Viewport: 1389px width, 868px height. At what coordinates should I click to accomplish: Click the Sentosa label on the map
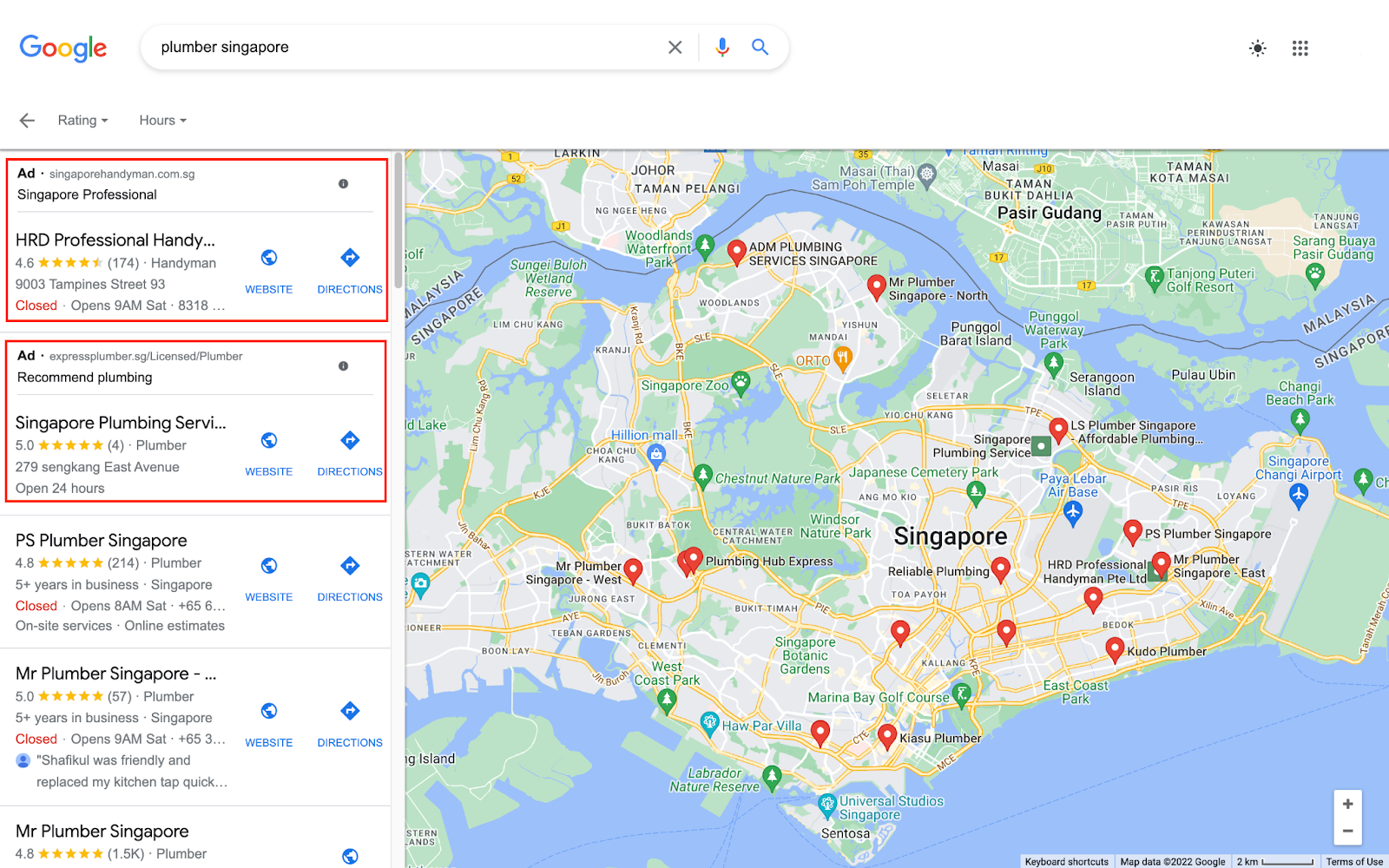coord(846,834)
